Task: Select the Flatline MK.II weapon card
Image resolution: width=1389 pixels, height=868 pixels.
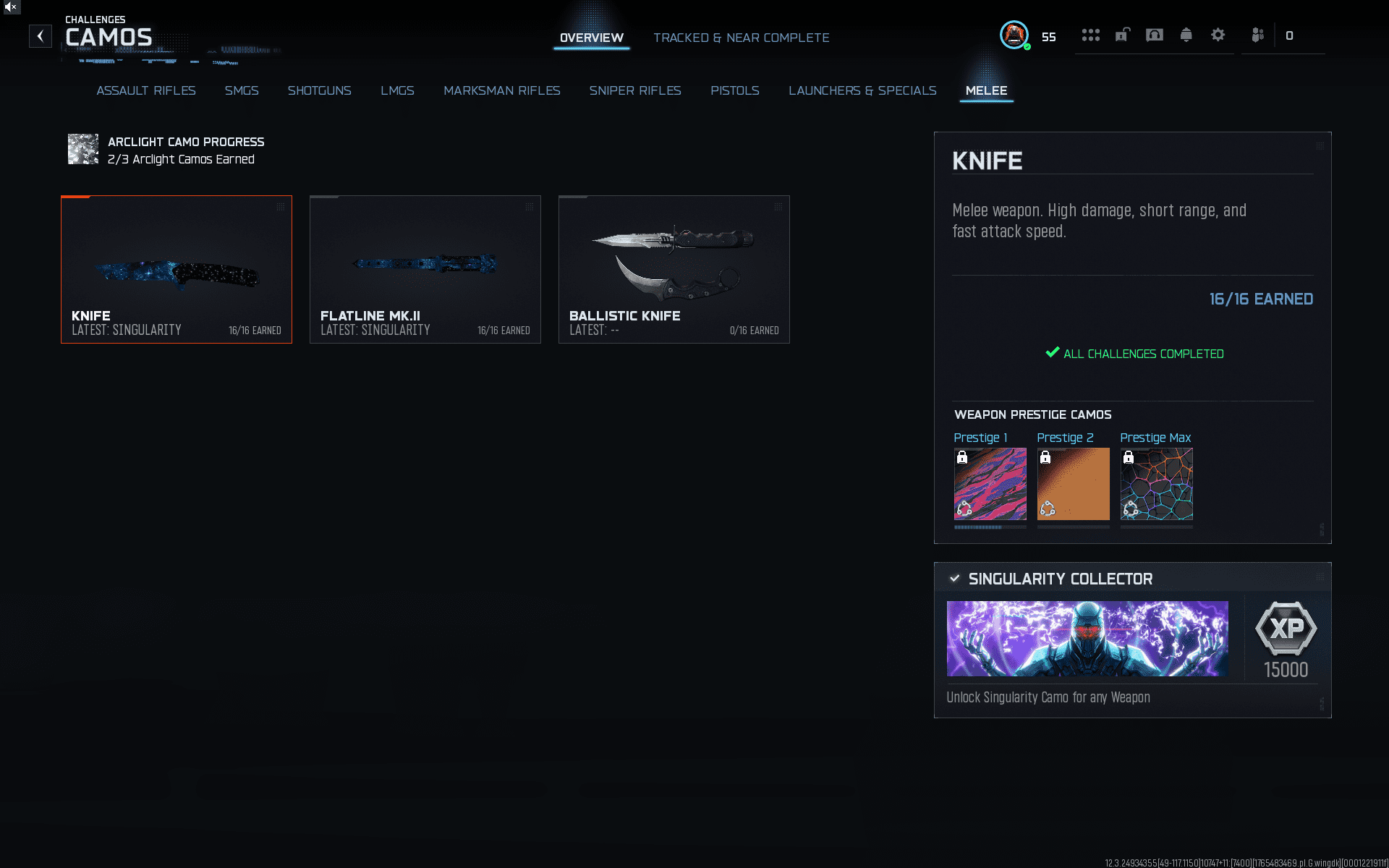Action: pyautogui.click(x=425, y=269)
